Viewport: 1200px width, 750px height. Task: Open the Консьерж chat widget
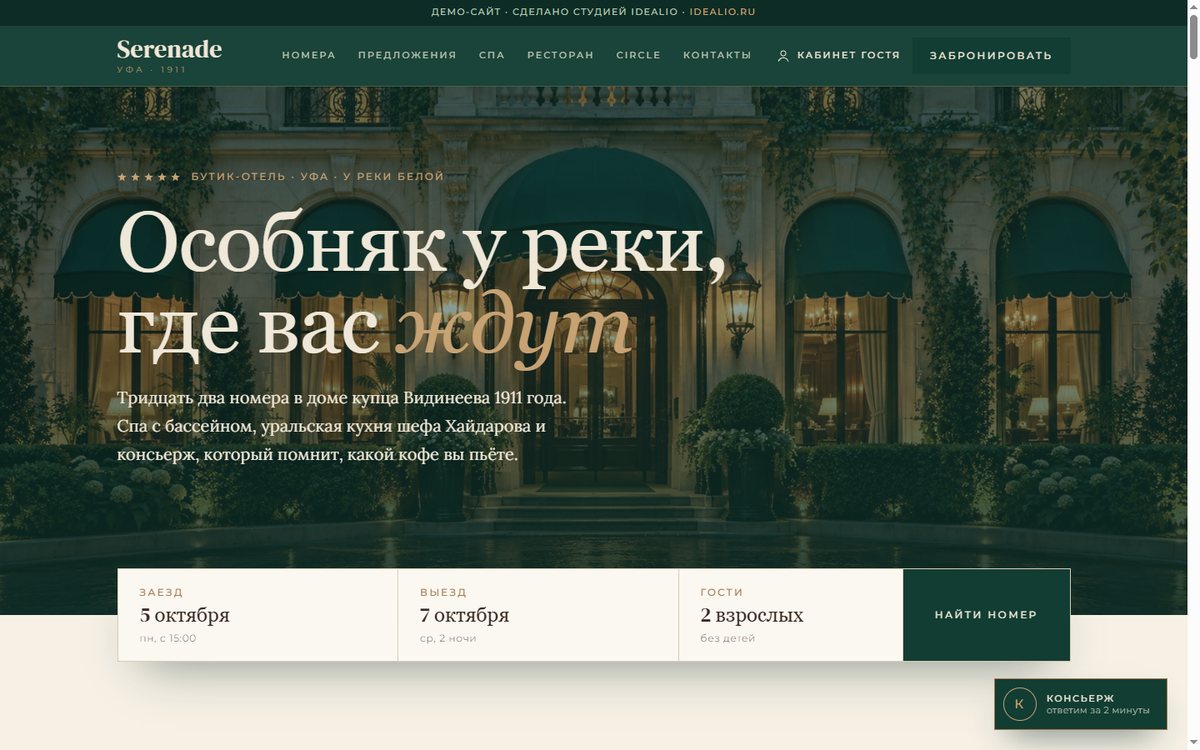(x=1080, y=704)
